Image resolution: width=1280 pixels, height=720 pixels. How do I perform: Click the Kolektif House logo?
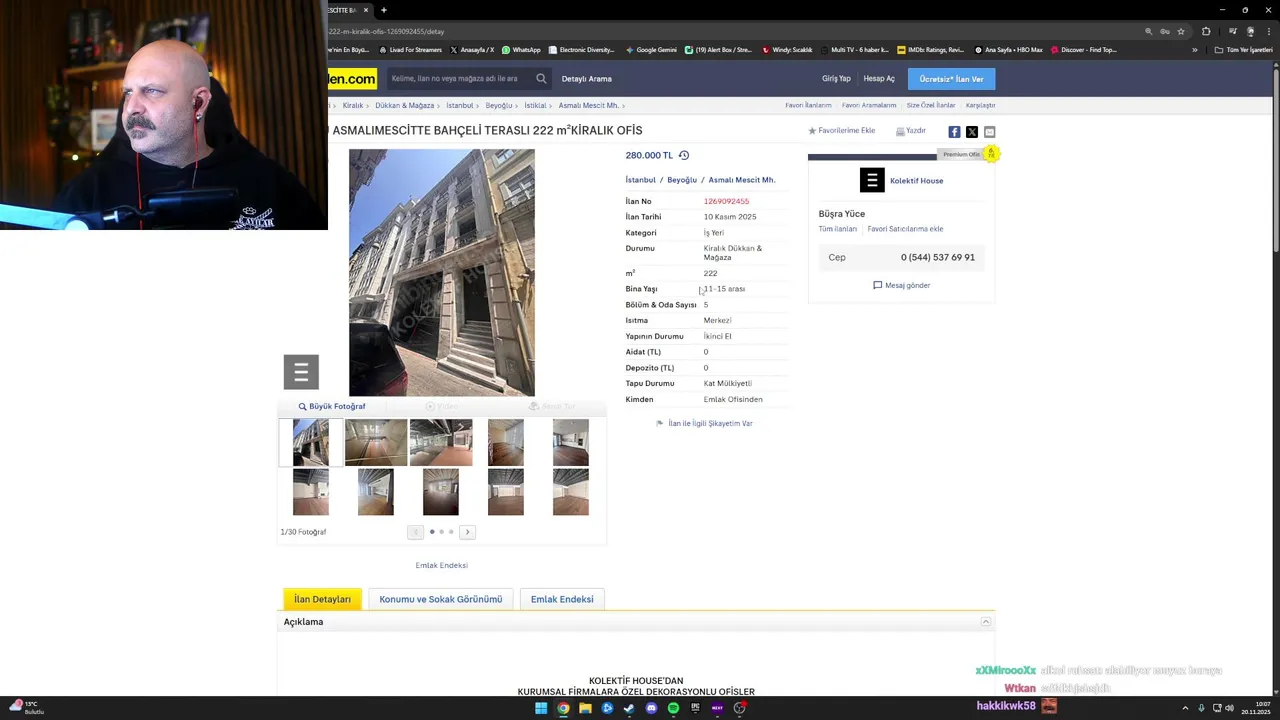pos(872,180)
